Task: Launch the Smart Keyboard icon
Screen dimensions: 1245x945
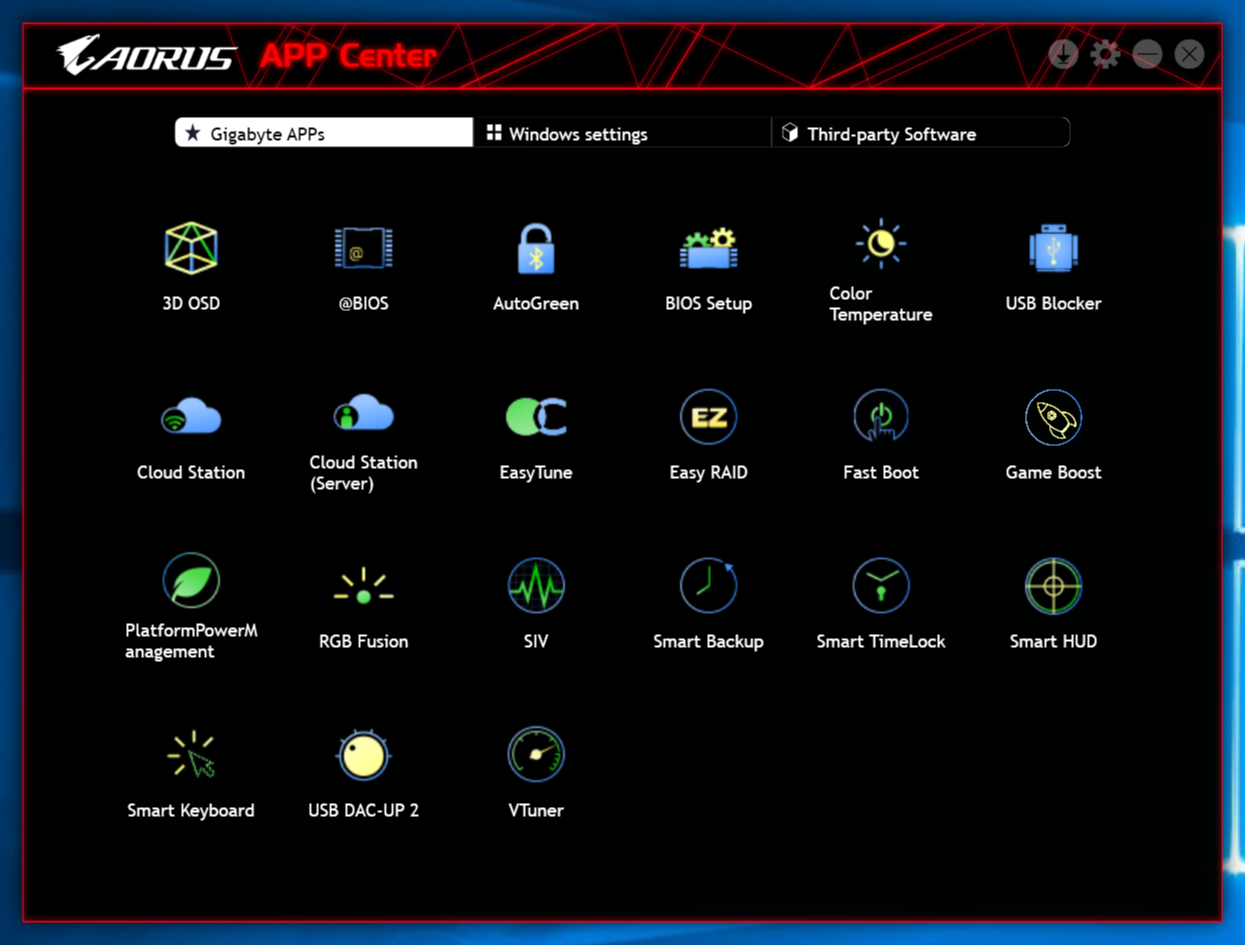Action: tap(191, 755)
